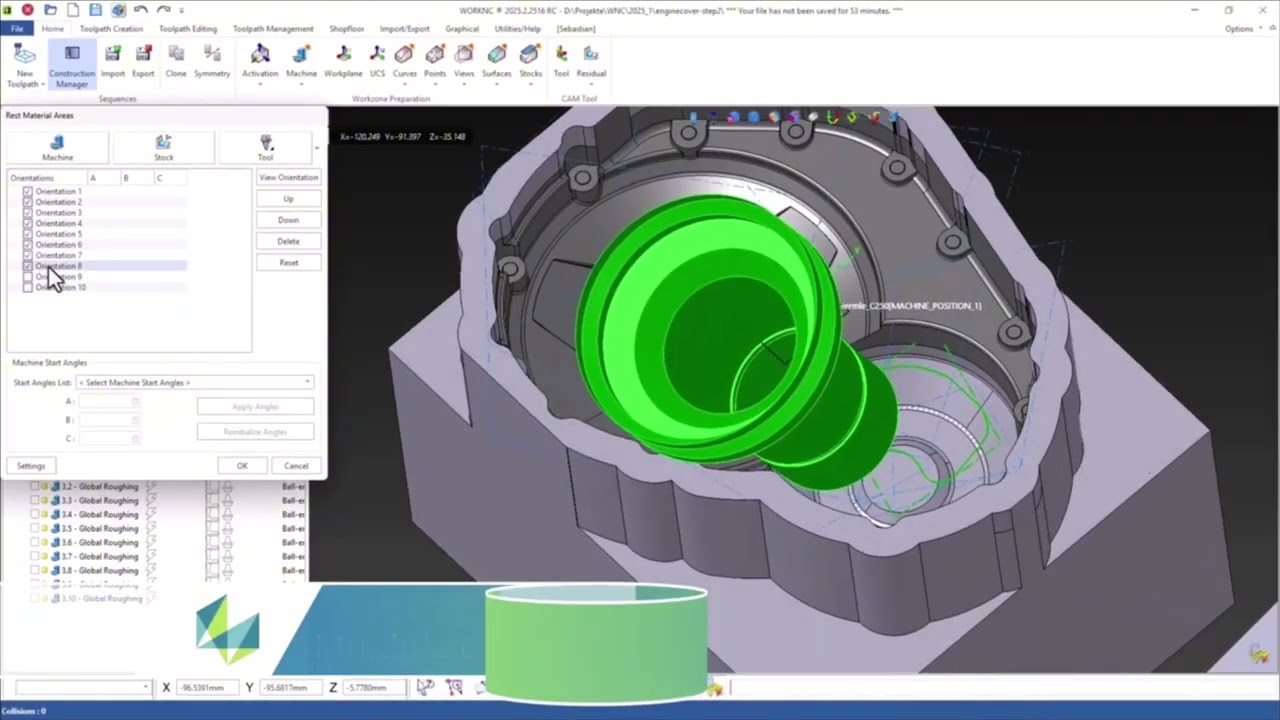Select the 3.4 Global Roughing toolpath
Image resolution: width=1280 pixels, height=720 pixels.
point(108,514)
